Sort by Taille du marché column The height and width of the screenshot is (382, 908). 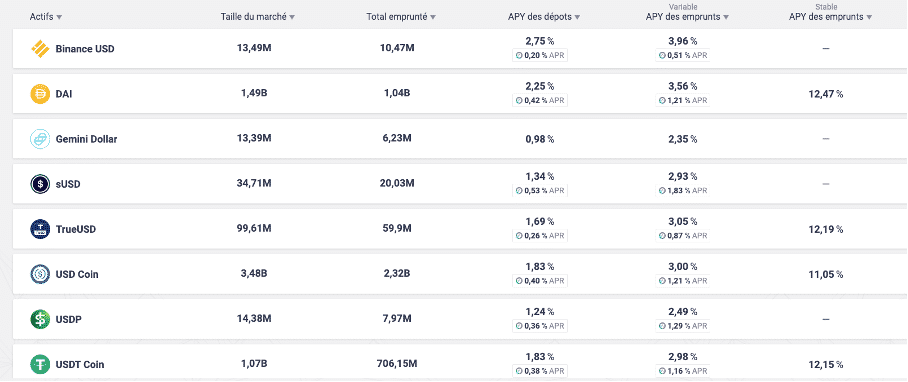258,17
